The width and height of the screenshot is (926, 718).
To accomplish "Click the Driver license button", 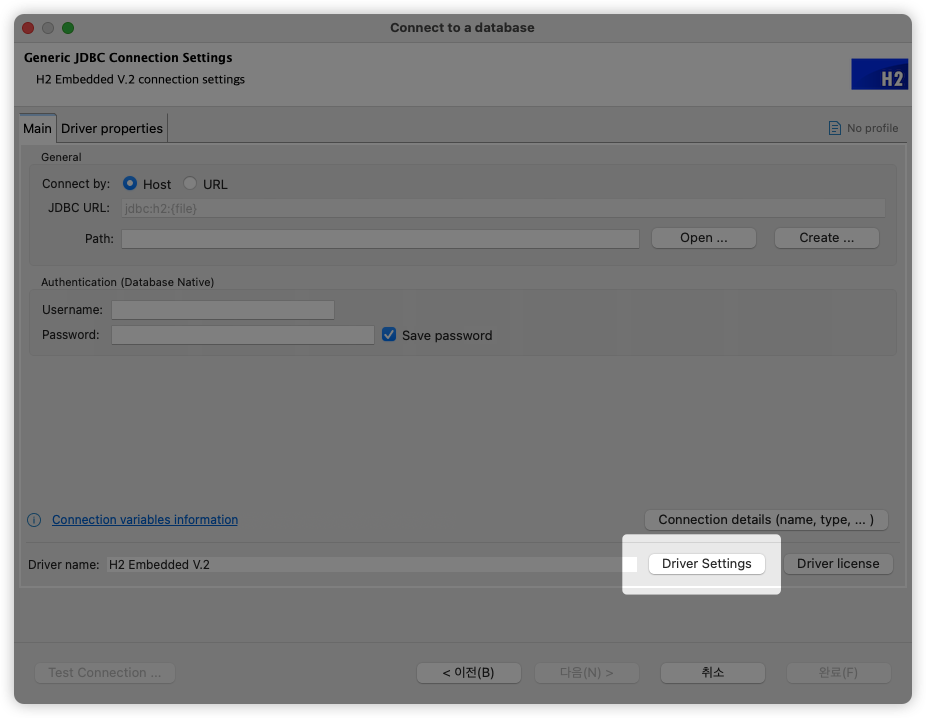I will pos(838,564).
